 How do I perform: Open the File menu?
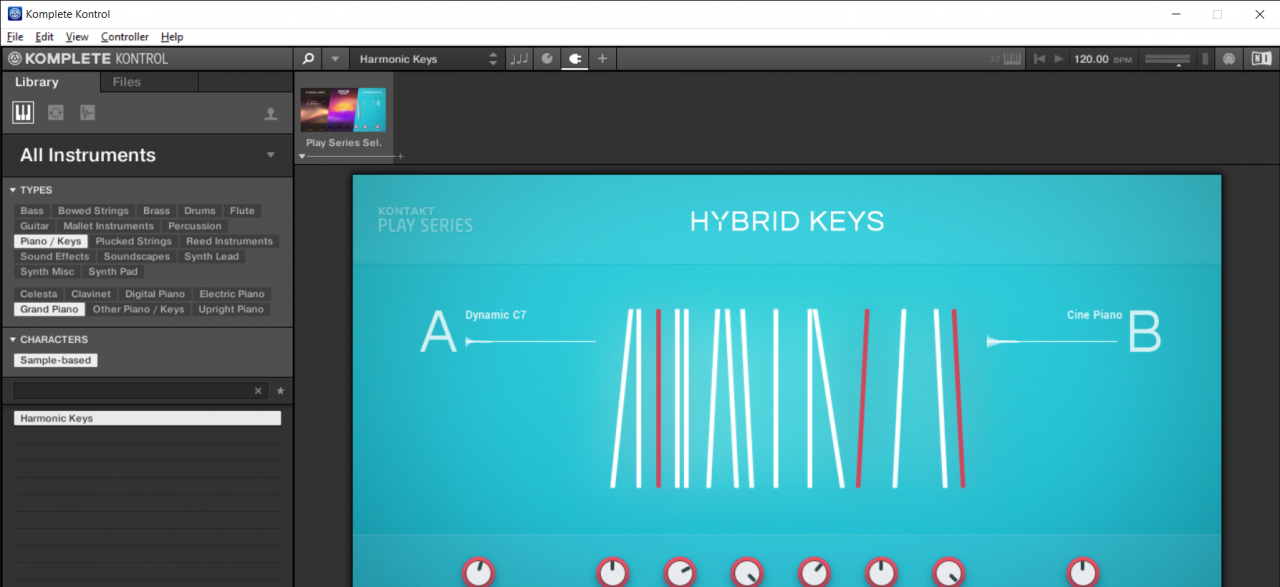coord(15,37)
